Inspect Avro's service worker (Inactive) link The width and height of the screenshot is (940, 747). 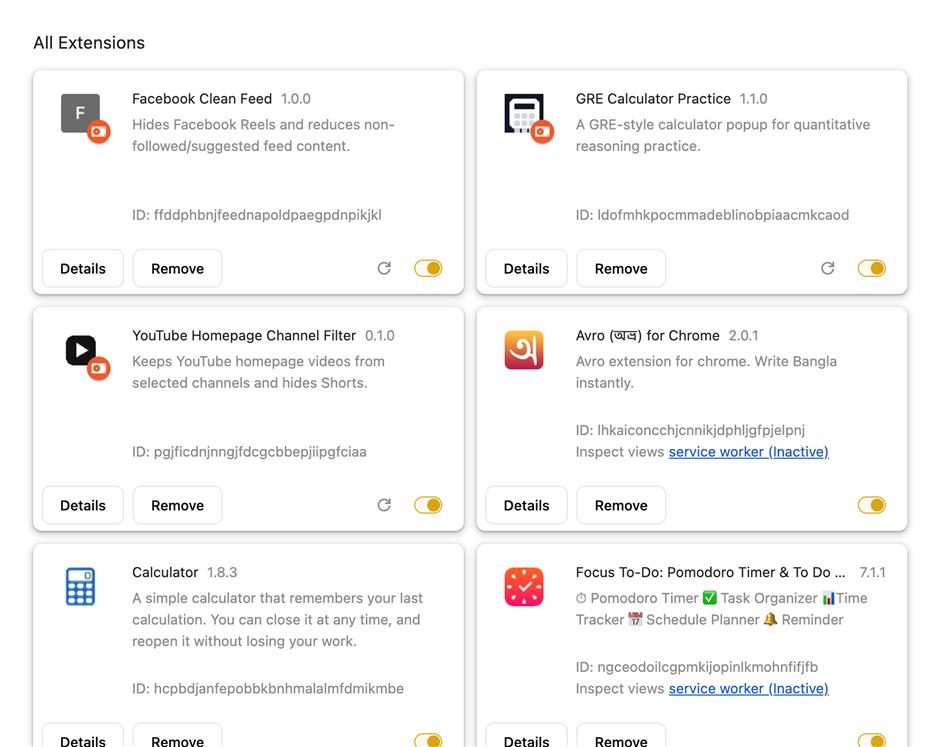pyautogui.click(x=749, y=451)
